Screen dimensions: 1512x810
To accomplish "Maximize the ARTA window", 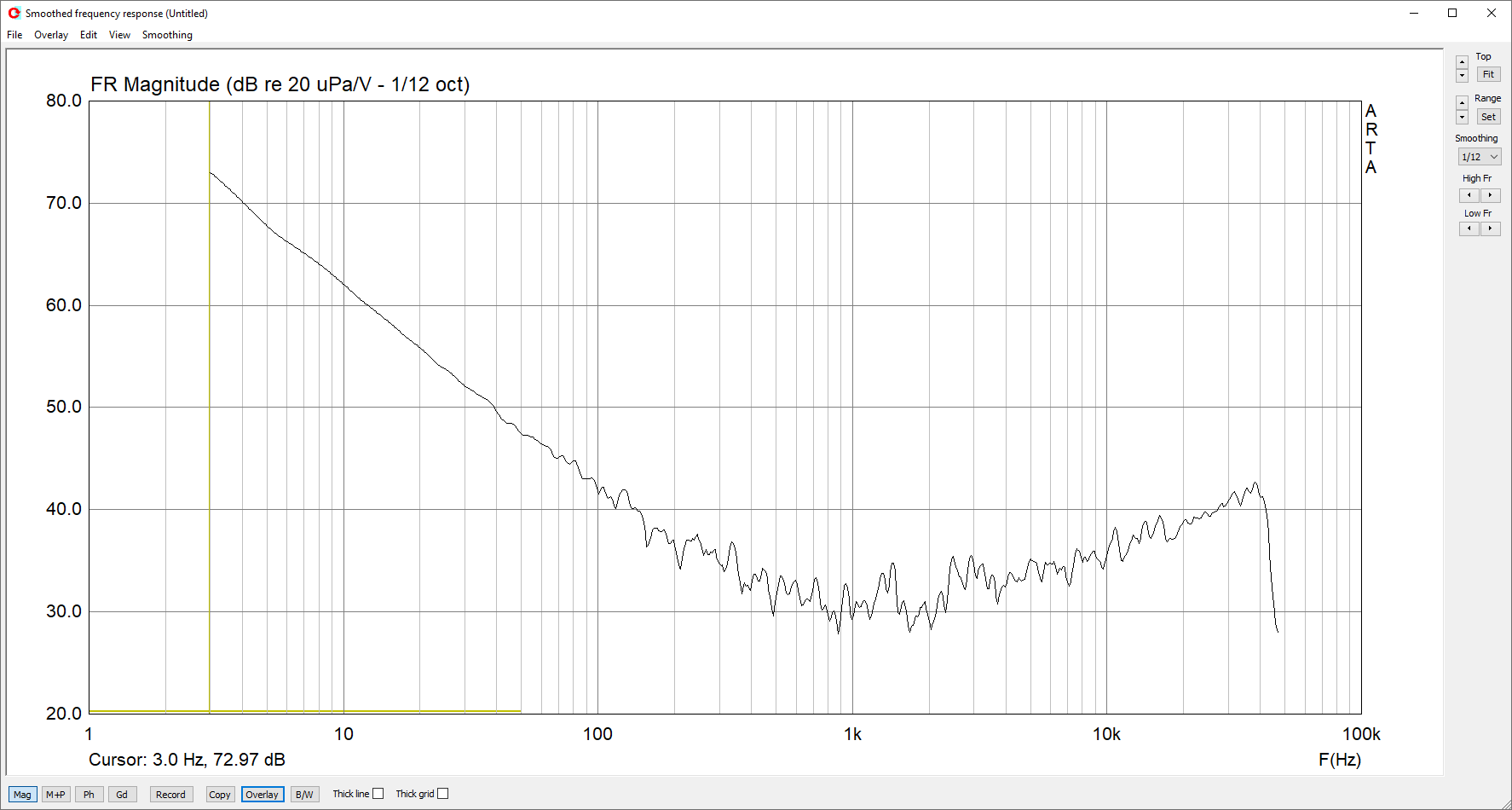I will [x=1452, y=13].
